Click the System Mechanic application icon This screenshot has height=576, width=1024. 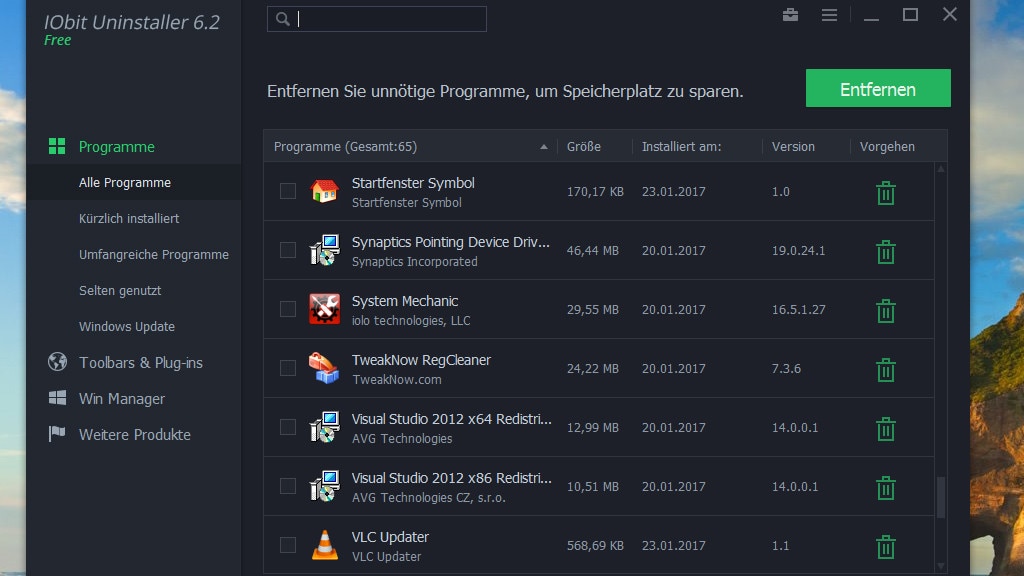[x=324, y=310]
